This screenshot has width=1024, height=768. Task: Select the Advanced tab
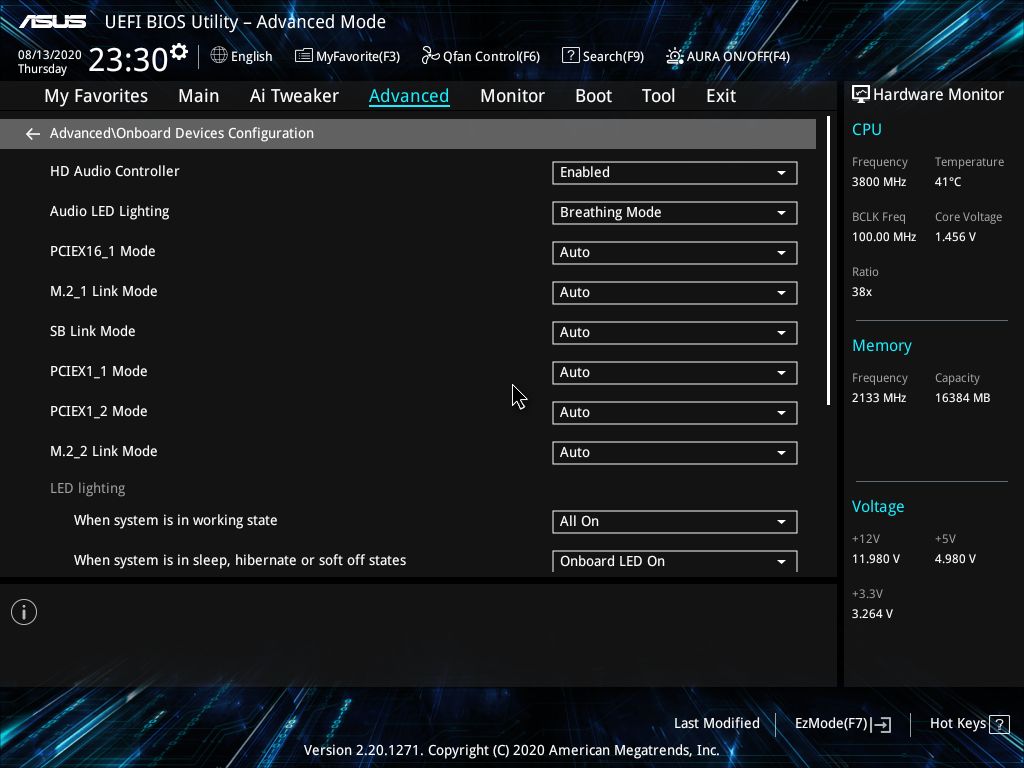(409, 96)
